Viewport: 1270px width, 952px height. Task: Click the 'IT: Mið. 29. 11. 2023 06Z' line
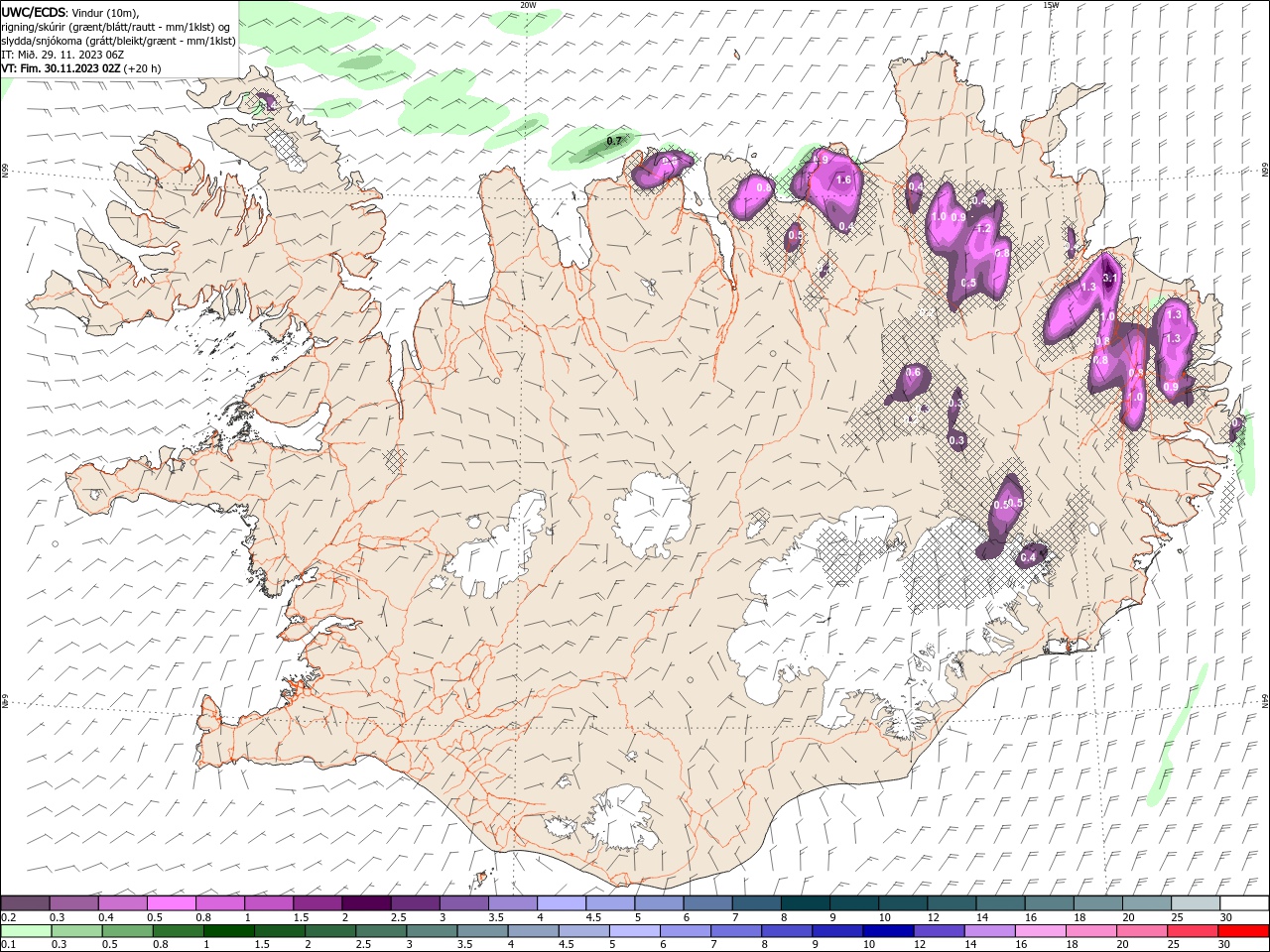pyautogui.click(x=63, y=55)
